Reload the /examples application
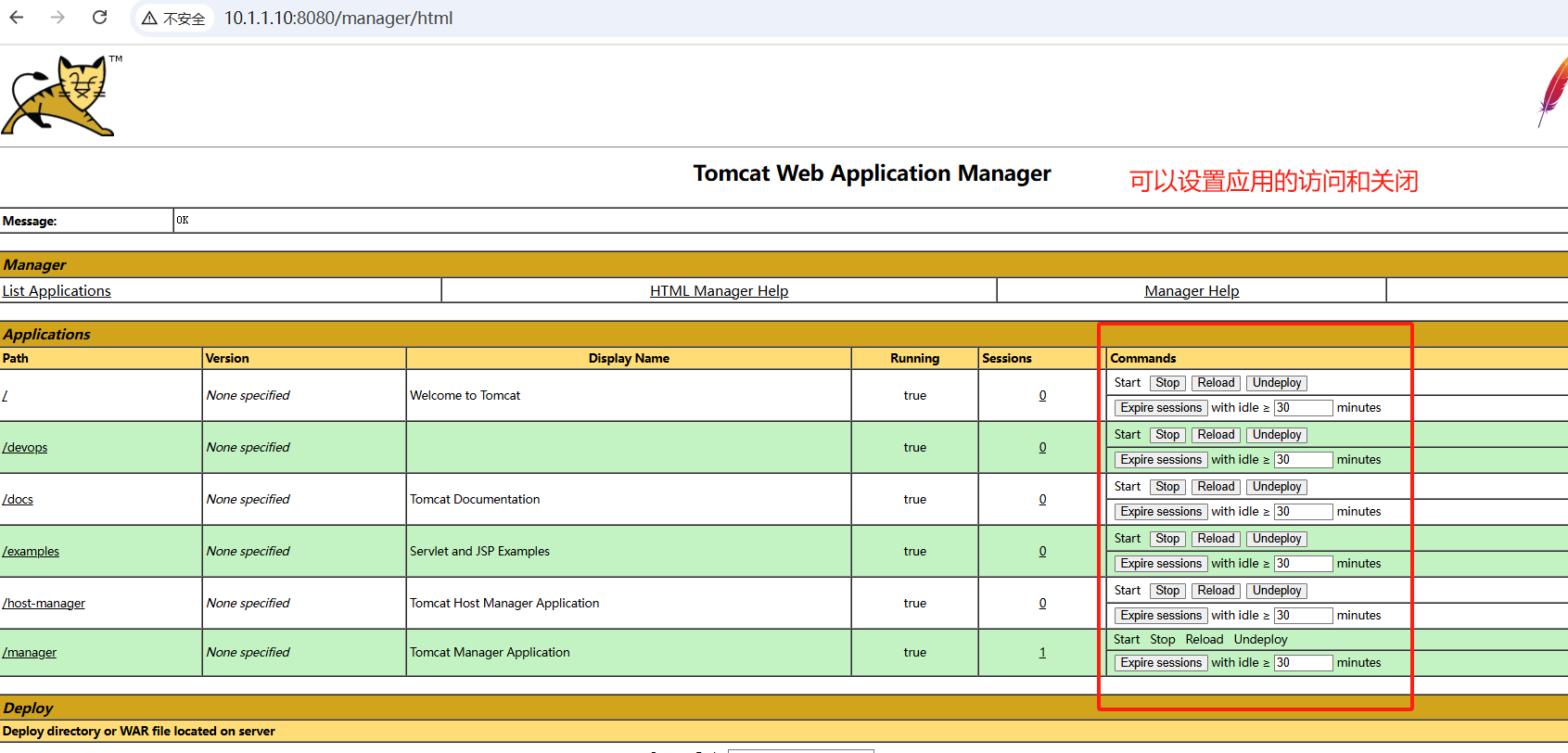Viewport: 1568px width, 753px height. point(1216,539)
